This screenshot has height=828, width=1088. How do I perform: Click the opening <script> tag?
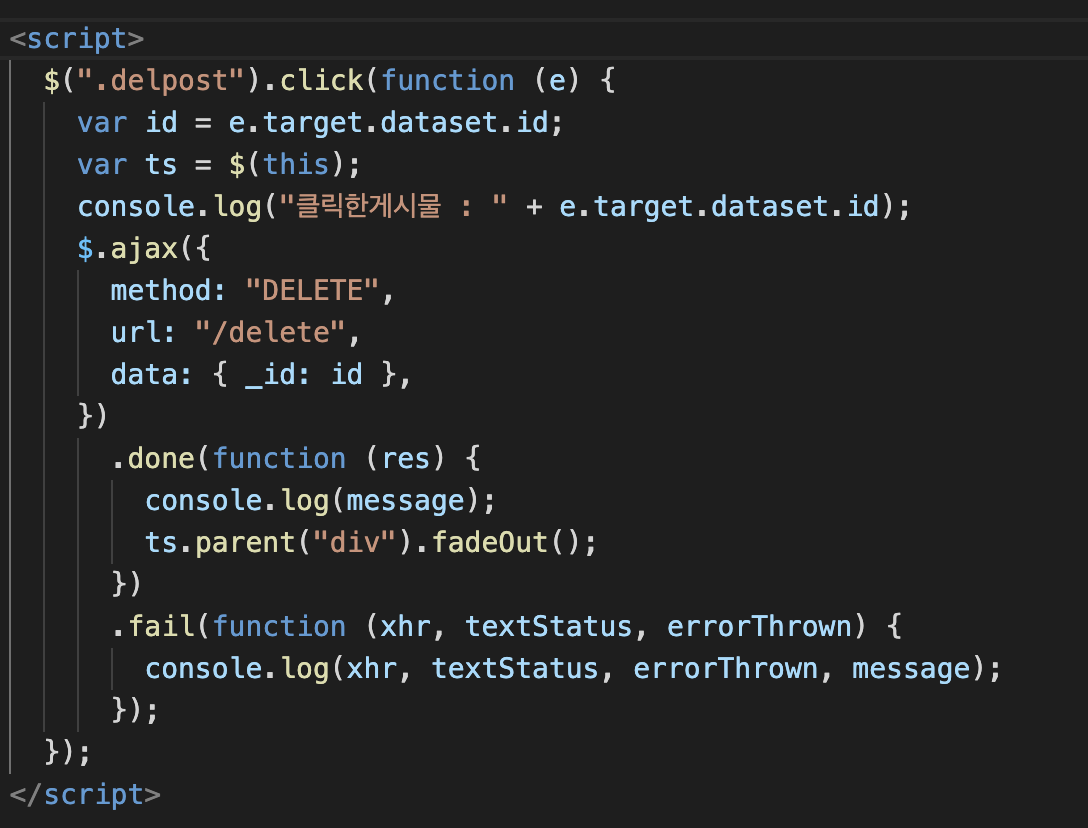[x=76, y=39]
